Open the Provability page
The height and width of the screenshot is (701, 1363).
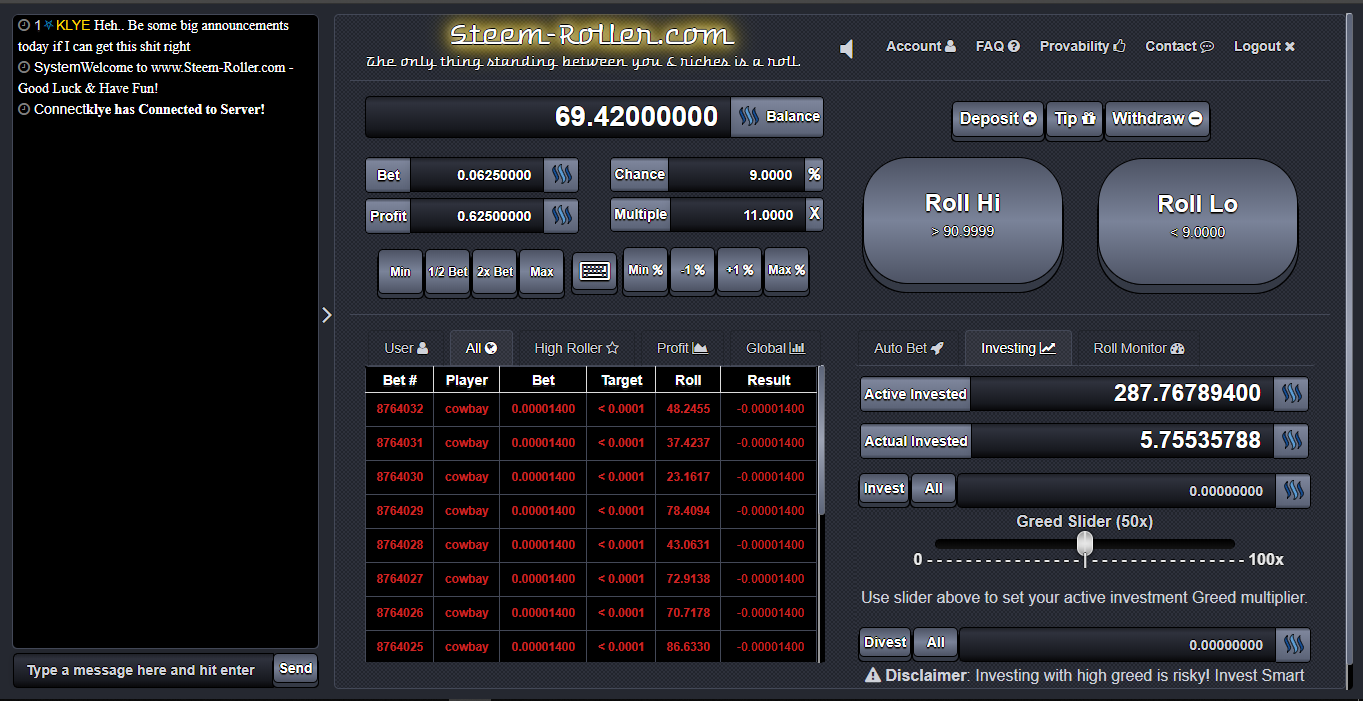[x=1083, y=46]
